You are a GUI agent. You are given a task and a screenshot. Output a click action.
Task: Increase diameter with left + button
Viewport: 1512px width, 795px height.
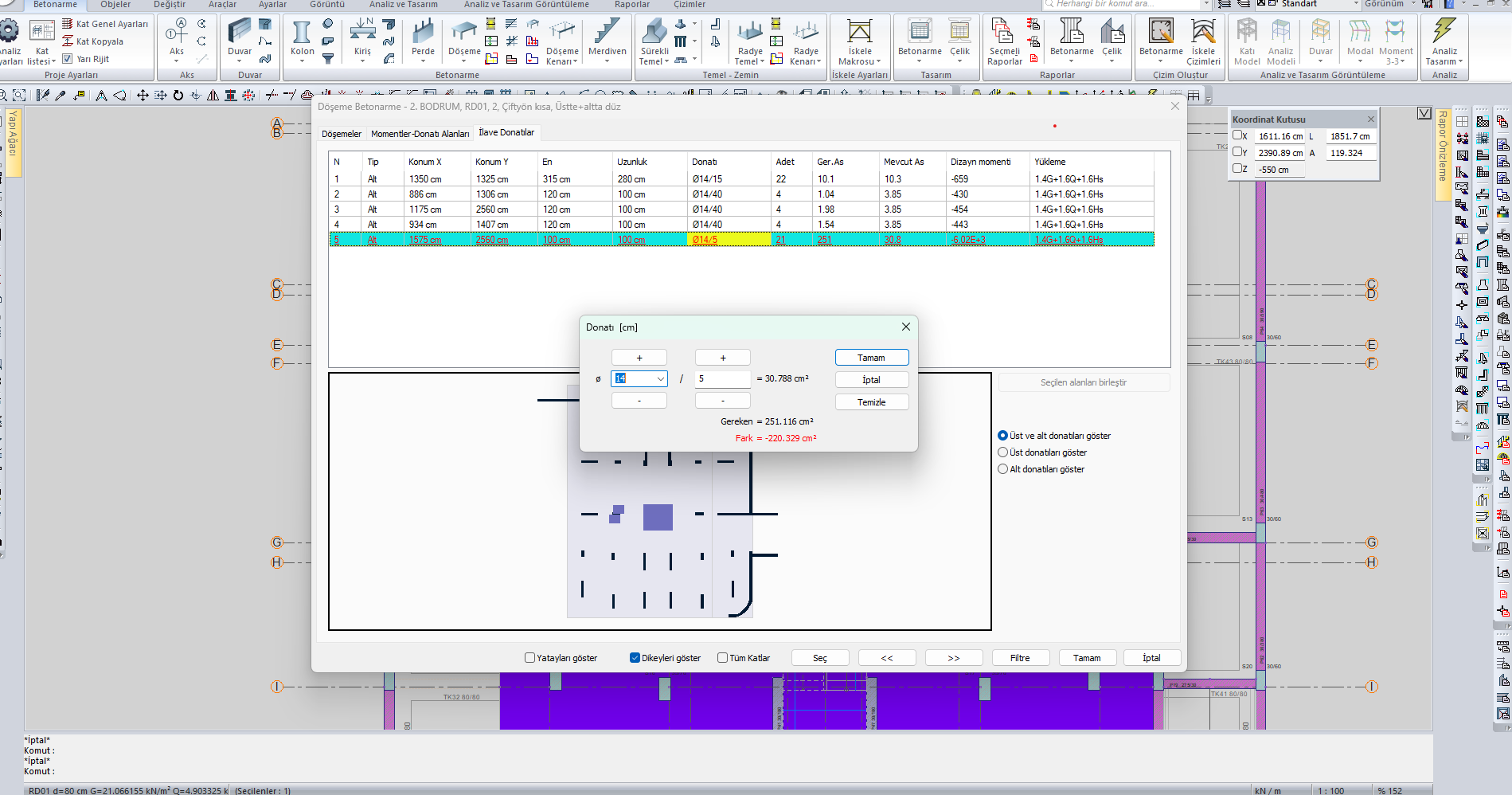639,358
